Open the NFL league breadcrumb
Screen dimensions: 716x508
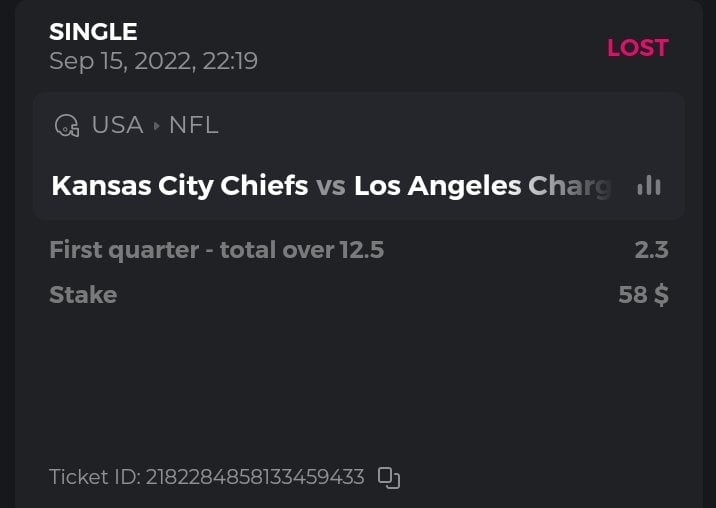(193, 126)
